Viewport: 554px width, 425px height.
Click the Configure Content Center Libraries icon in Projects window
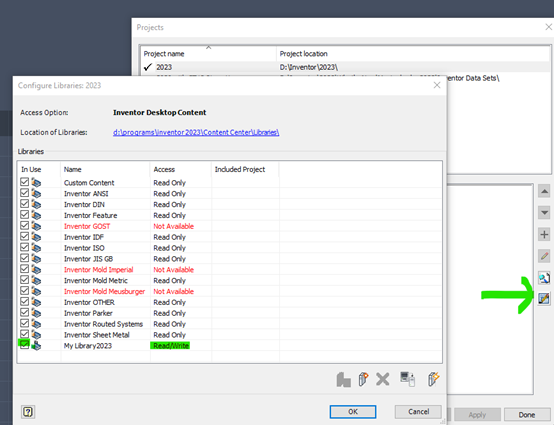coord(544,299)
